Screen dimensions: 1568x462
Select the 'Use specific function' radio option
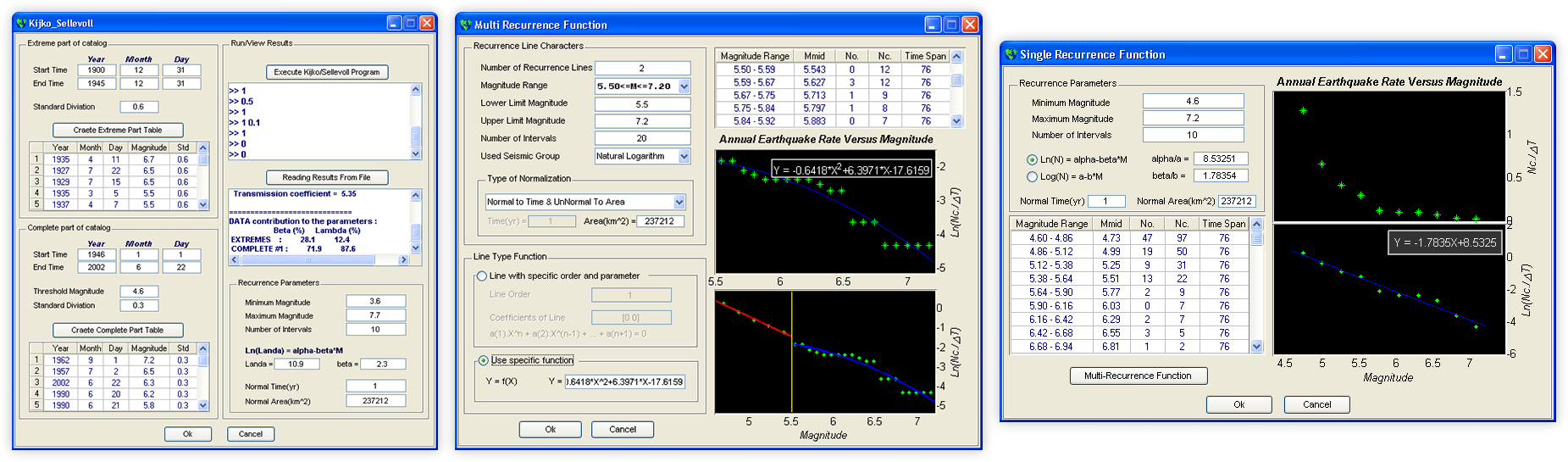483,360
